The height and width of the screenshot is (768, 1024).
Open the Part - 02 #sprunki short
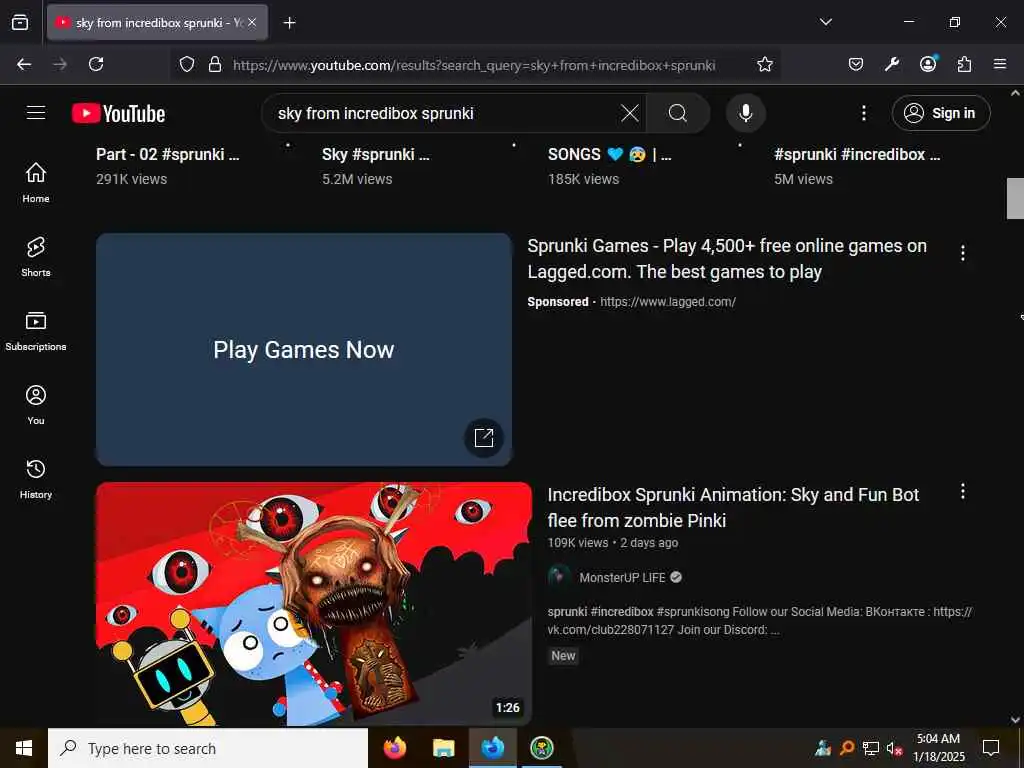(x=167, y=154)
